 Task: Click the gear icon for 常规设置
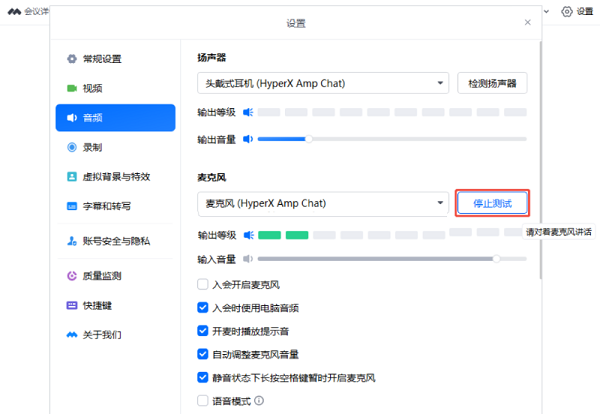coord(72,59)
